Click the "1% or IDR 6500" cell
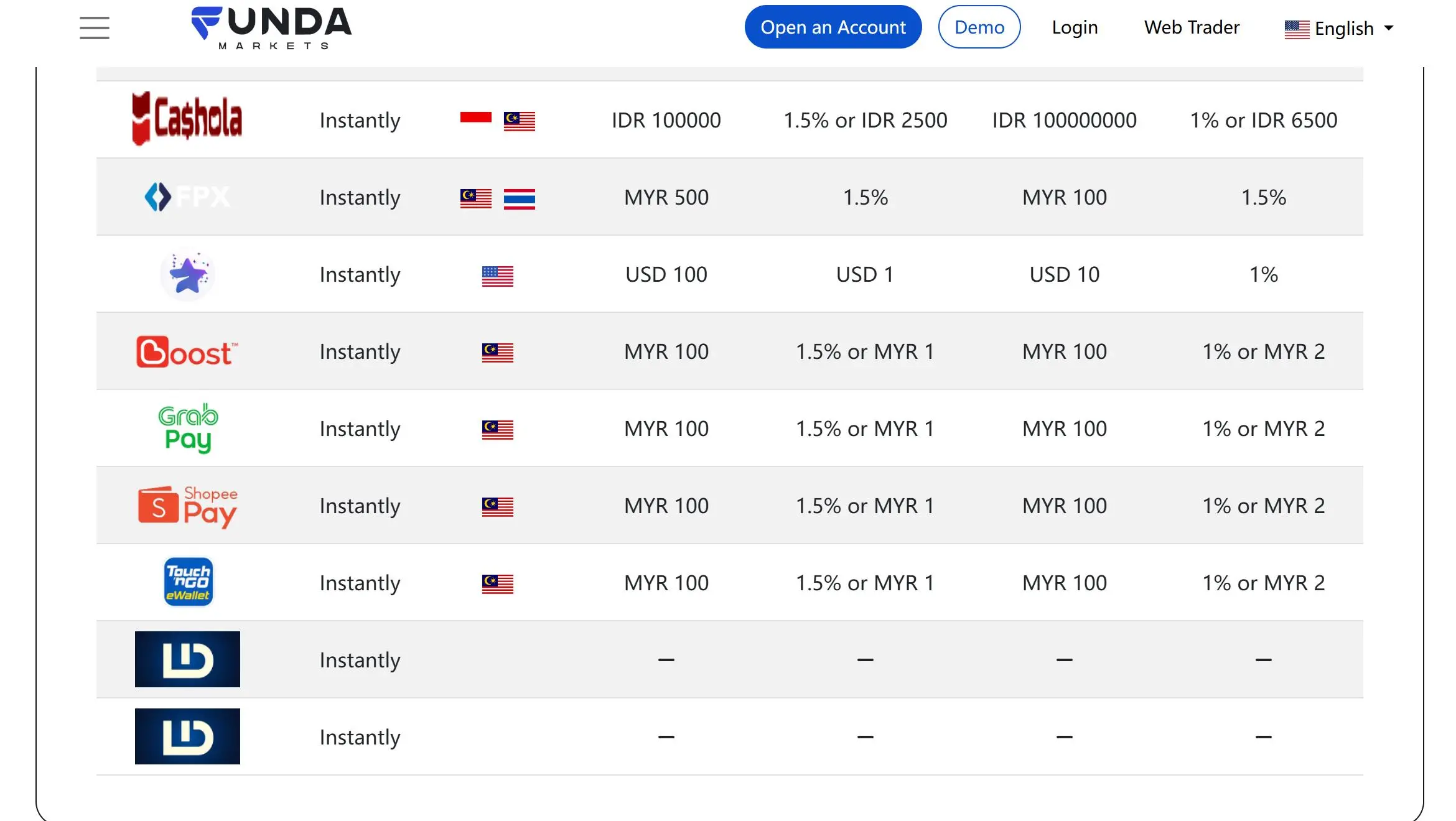The height and width of the screenshot is (821, 1456). click(x=1264, y=120)
